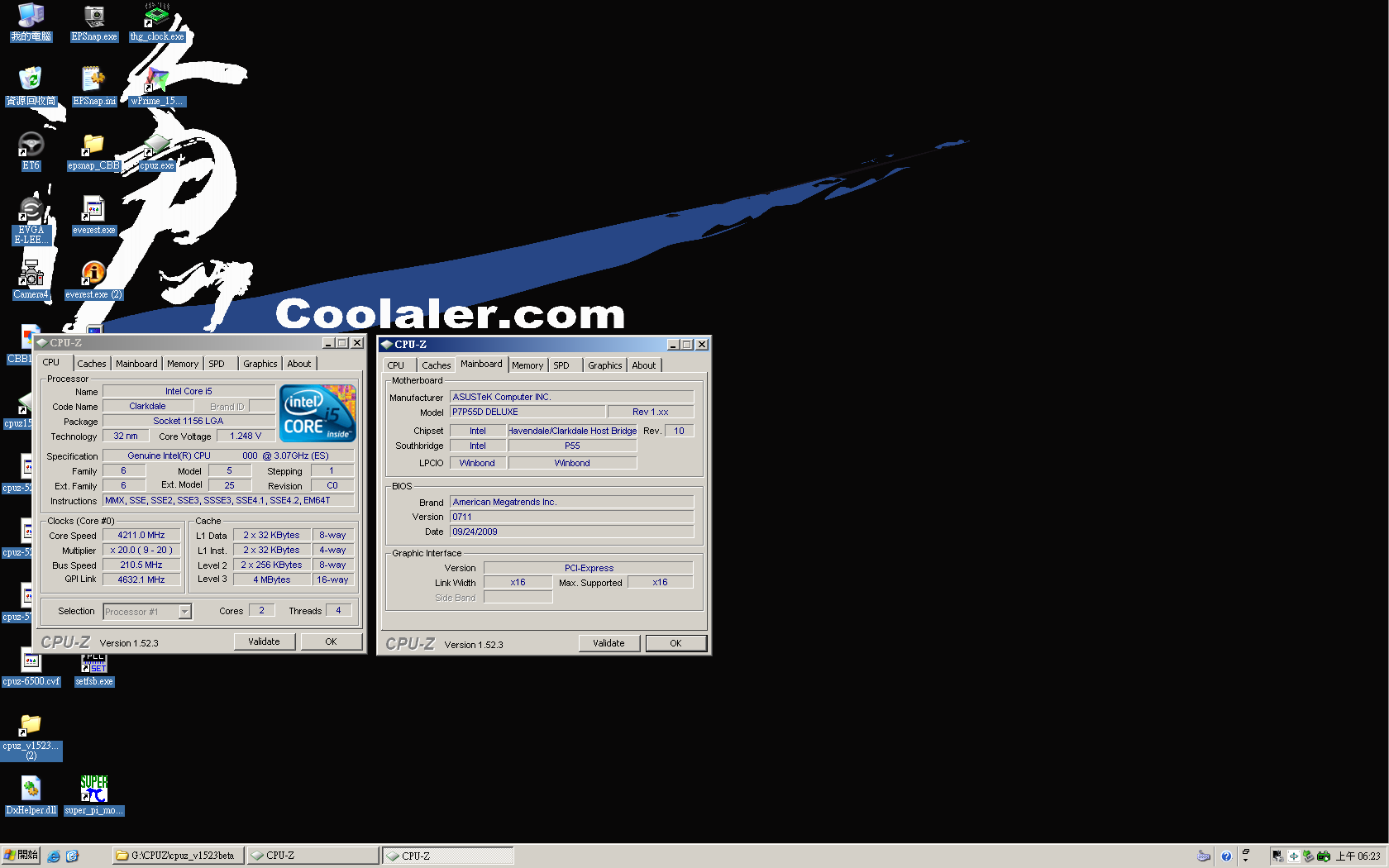Open Internet Explorer from quick launch
Screen dimensions: 1389x868
tap(54, 856)
